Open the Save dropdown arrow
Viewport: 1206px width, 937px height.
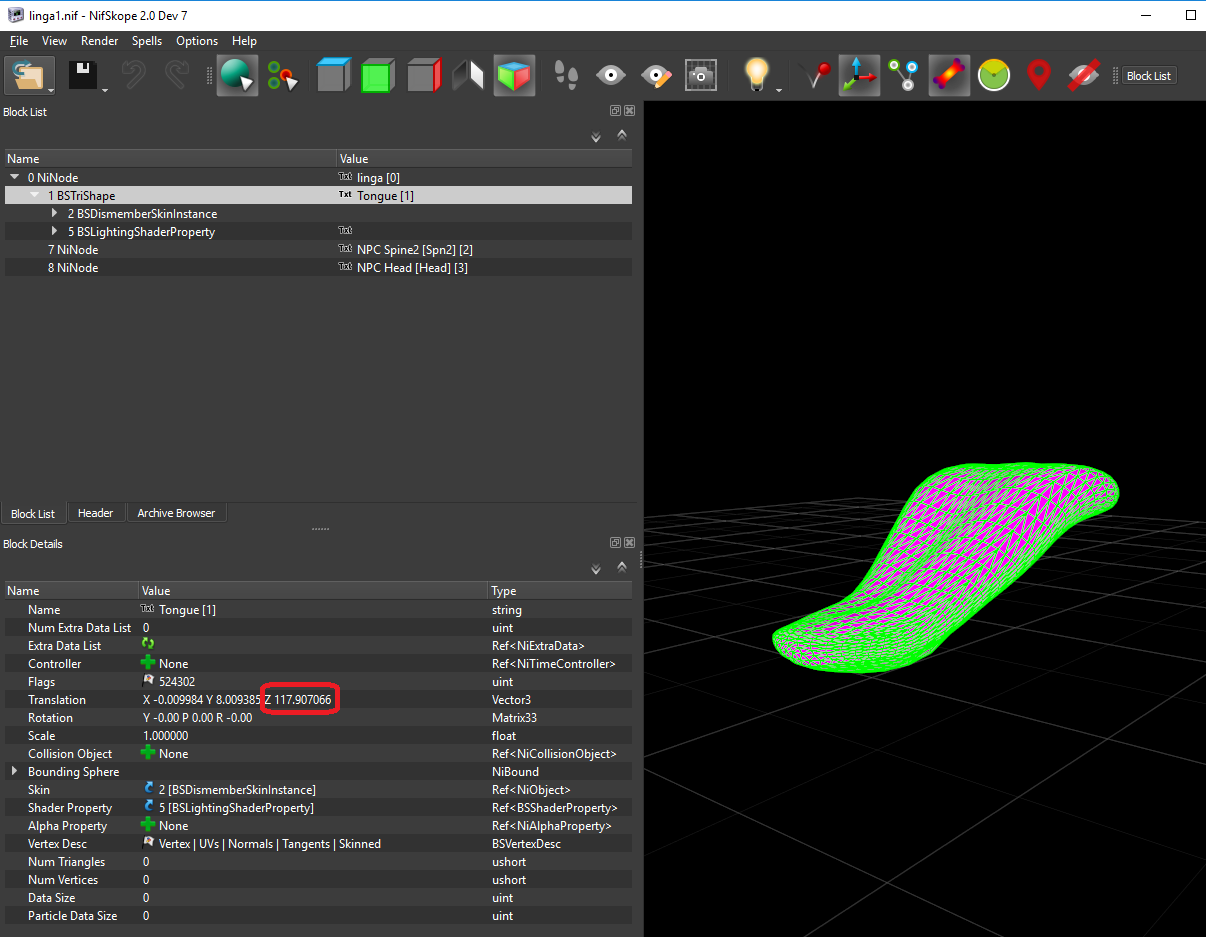104,90
